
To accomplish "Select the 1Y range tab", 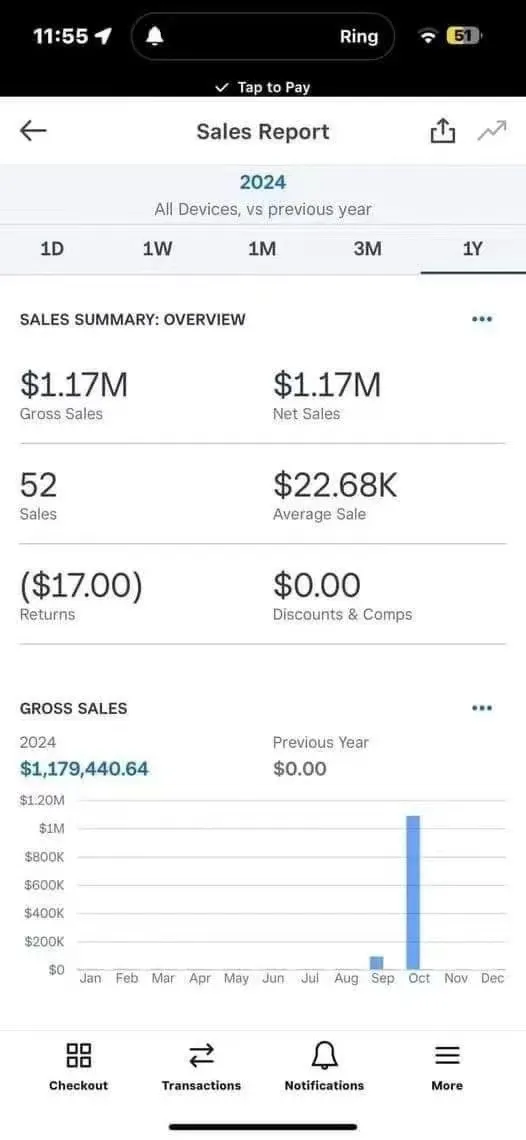I will pyautogui.click(x=473, y=249).
